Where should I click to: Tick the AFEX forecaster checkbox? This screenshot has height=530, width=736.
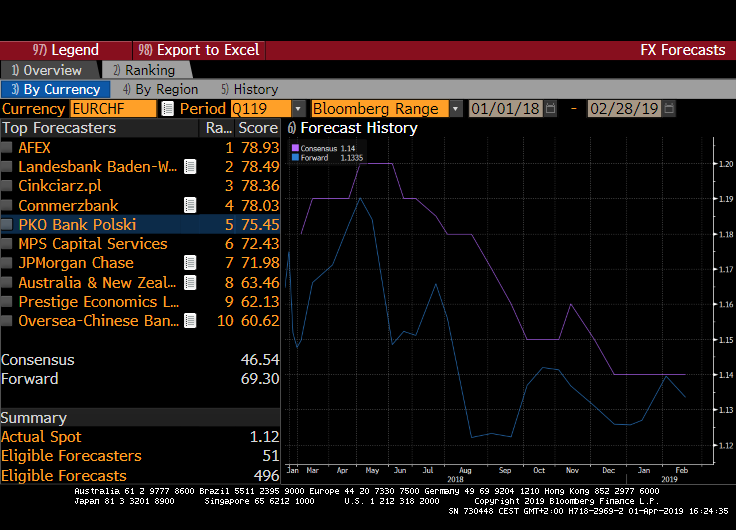(x=7, y=148)
